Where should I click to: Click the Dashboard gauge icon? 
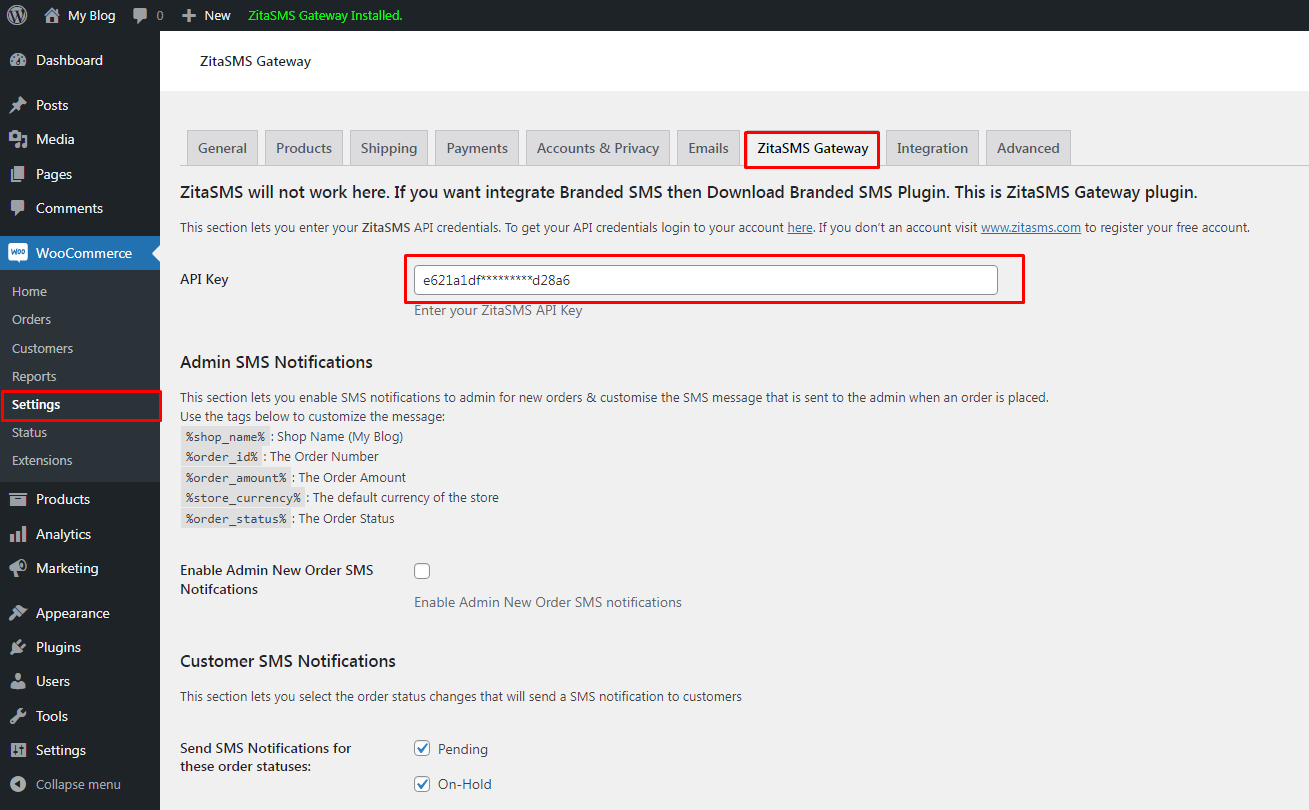pyautogui.click(x=18, y=60)
